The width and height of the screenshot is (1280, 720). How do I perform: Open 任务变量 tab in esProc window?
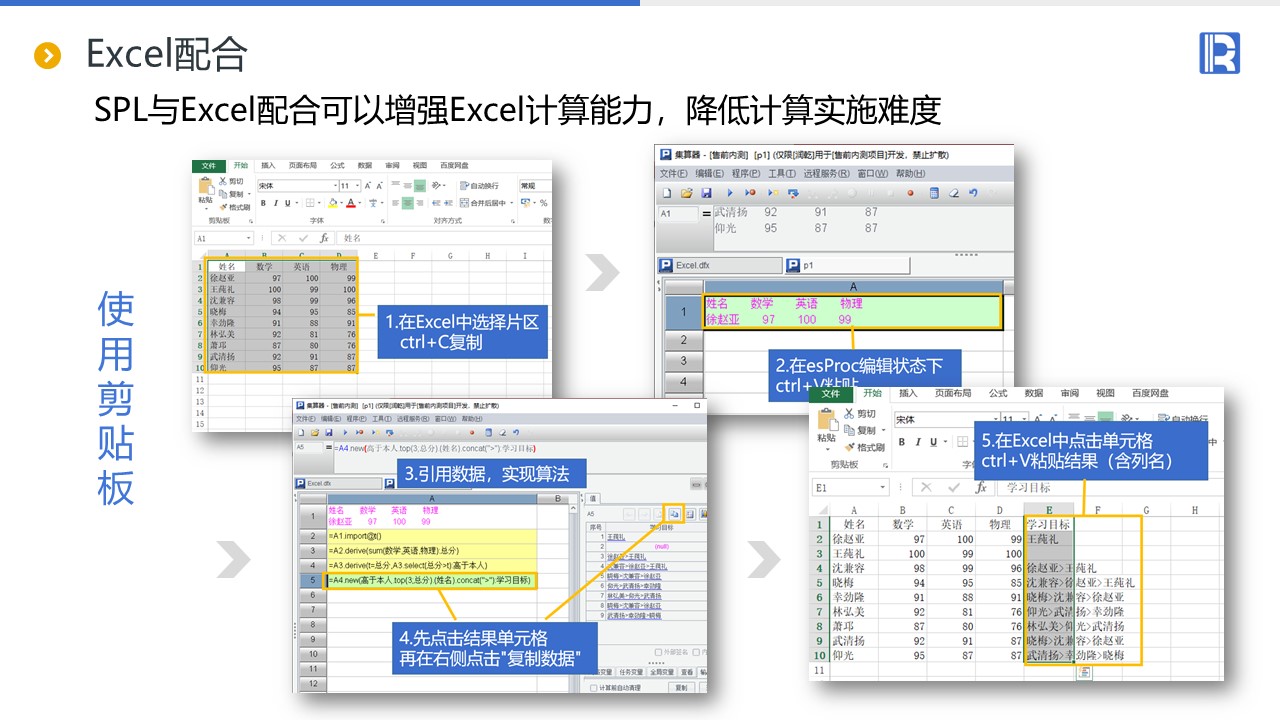pyautogui.click(x=631, y=672)
